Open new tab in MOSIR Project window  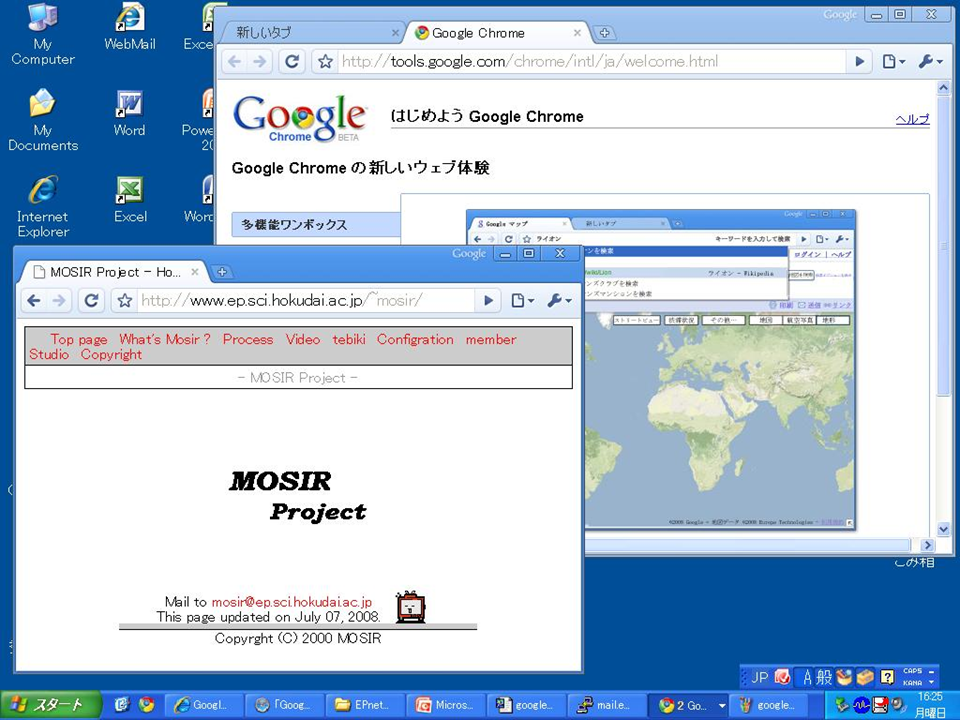(x=222, y=272)
